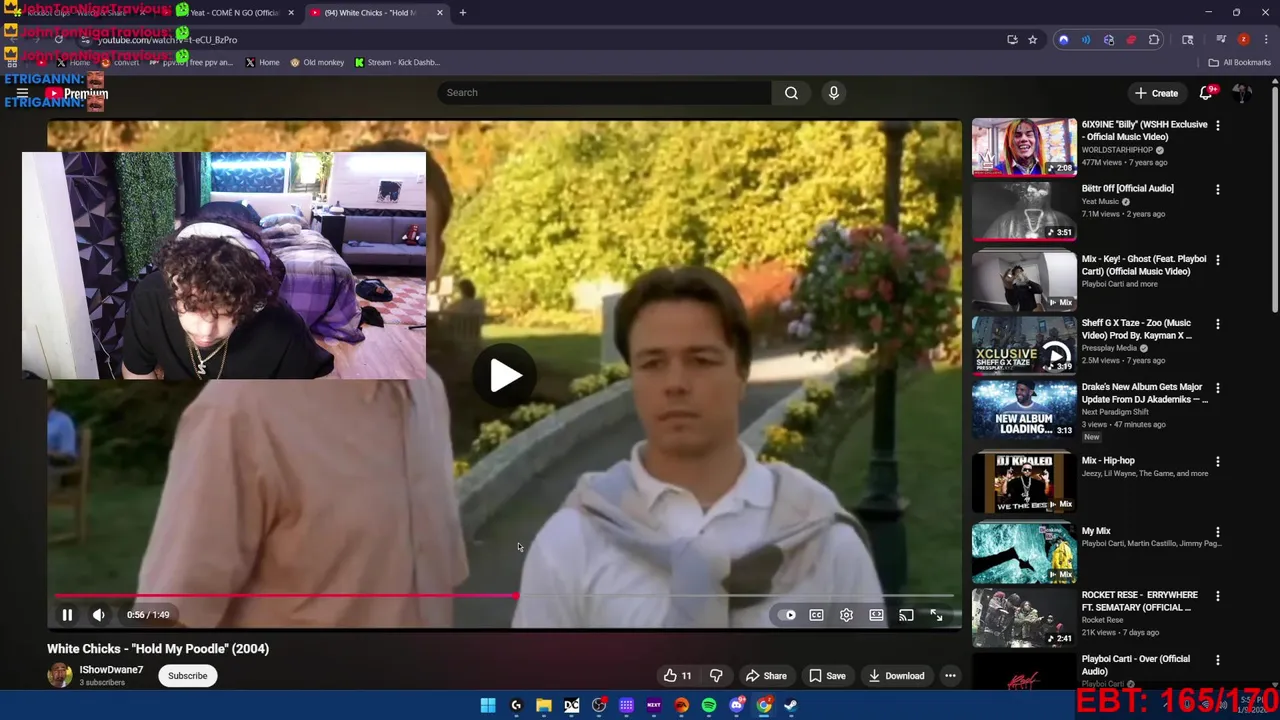Open the free ppv bookmark

click(x=190, y=62)
